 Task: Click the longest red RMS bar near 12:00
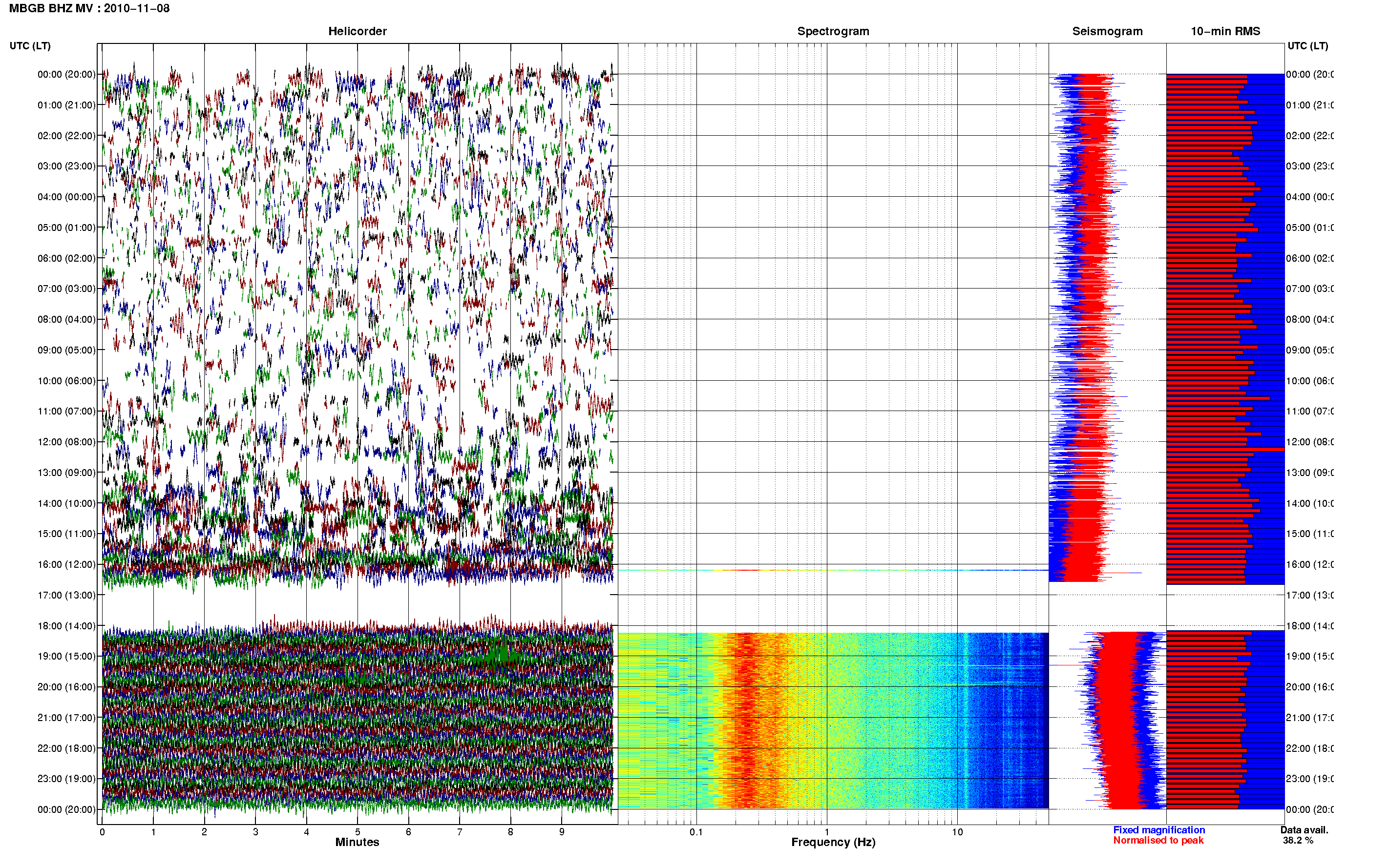point(1225,449)
